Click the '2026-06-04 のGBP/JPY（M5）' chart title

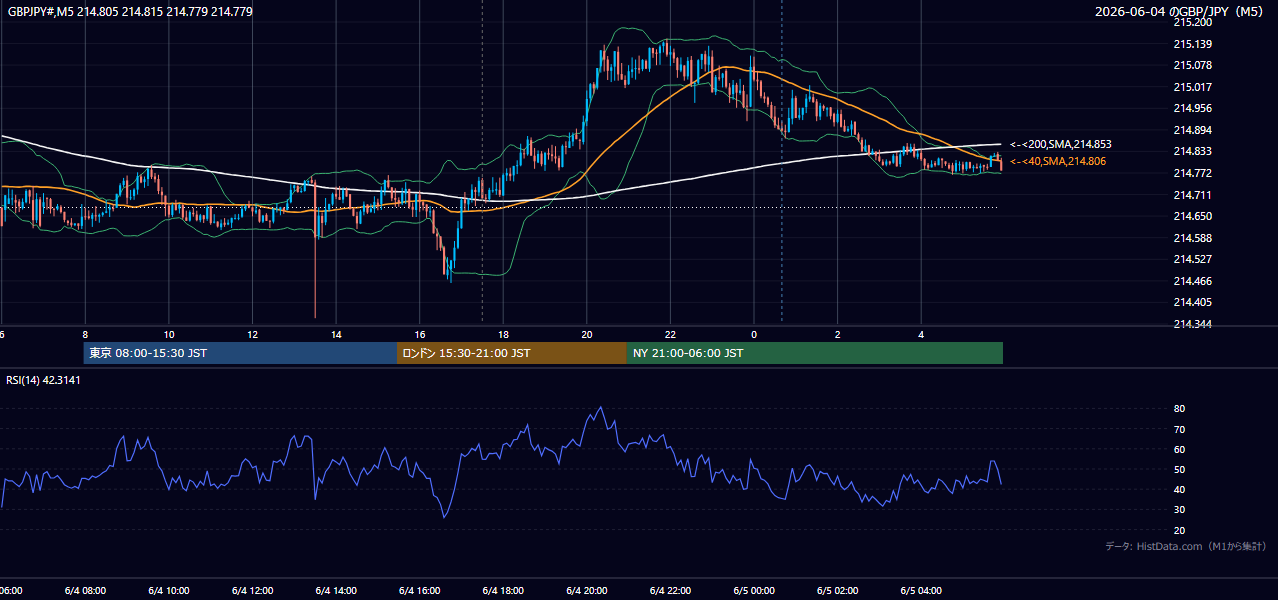[x=1181, y=12]
